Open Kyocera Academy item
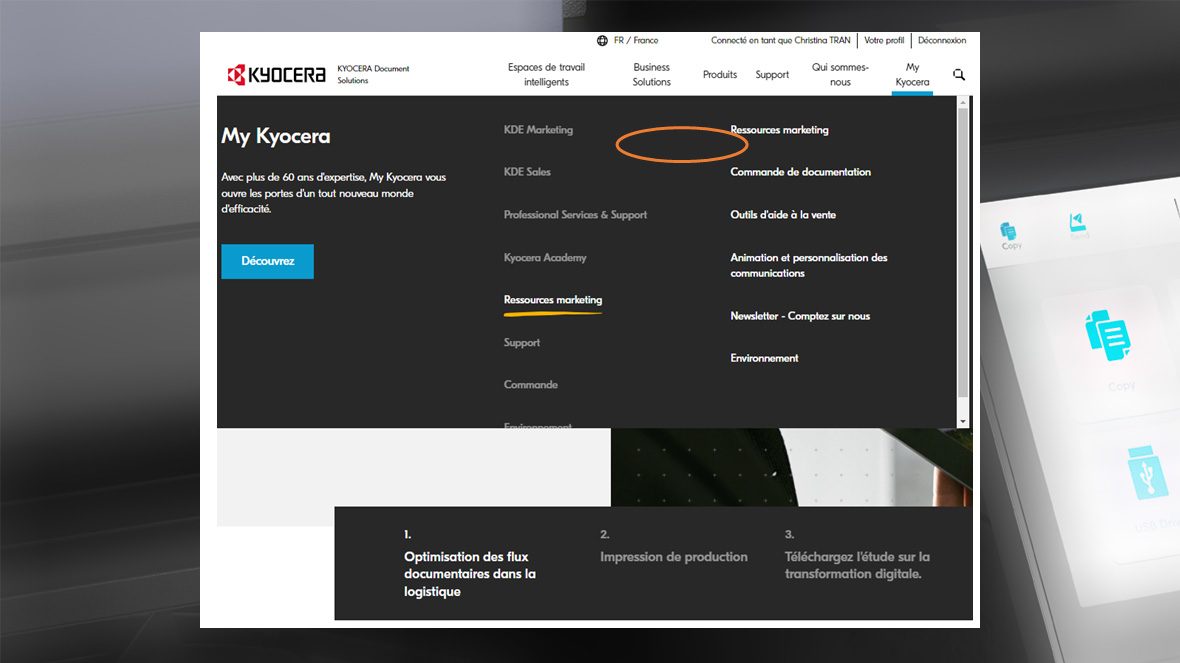Screen dimensions: 1180x663 pyautogui.click(x=545, y=257)
